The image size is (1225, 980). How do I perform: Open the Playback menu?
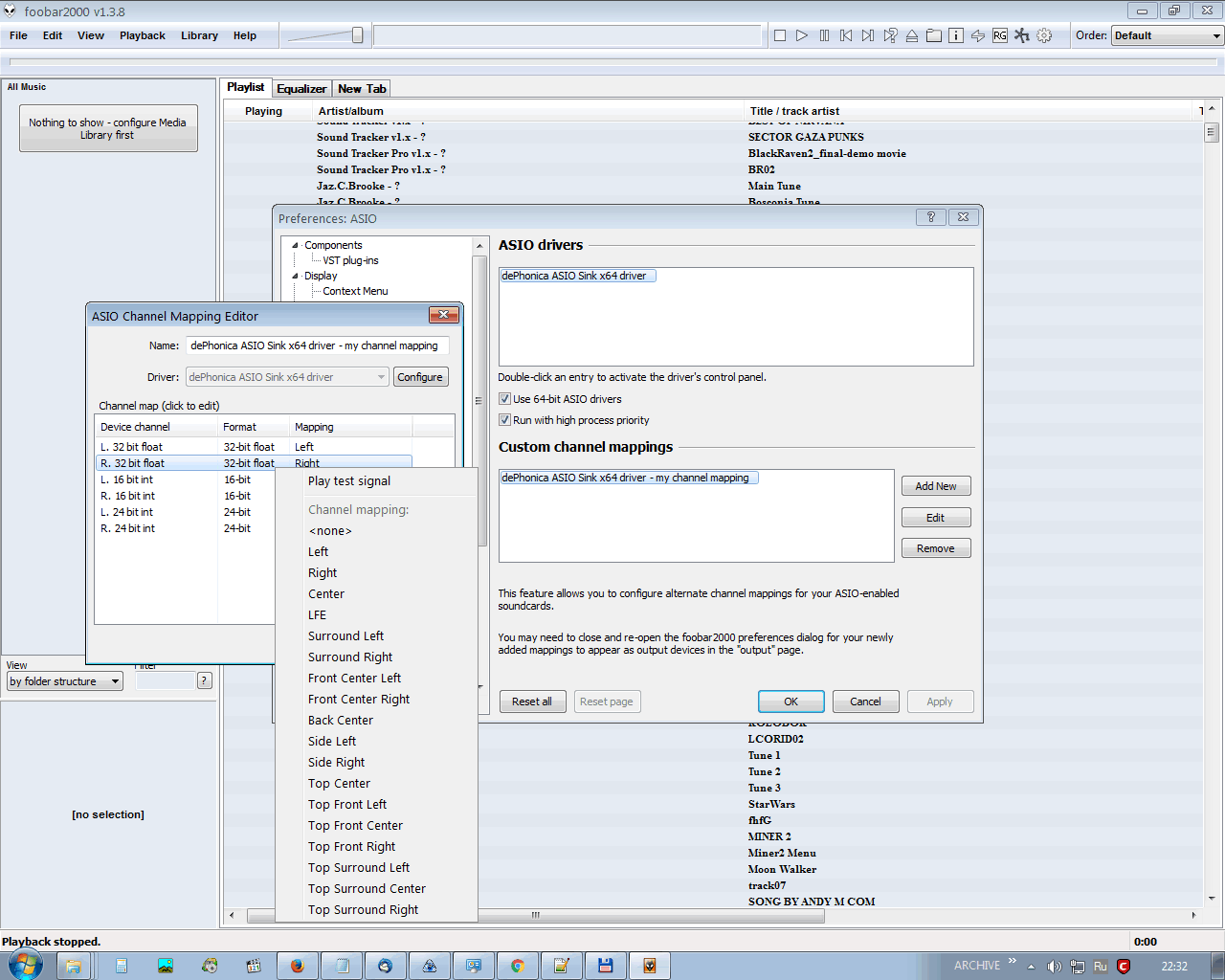pos(143,35)
